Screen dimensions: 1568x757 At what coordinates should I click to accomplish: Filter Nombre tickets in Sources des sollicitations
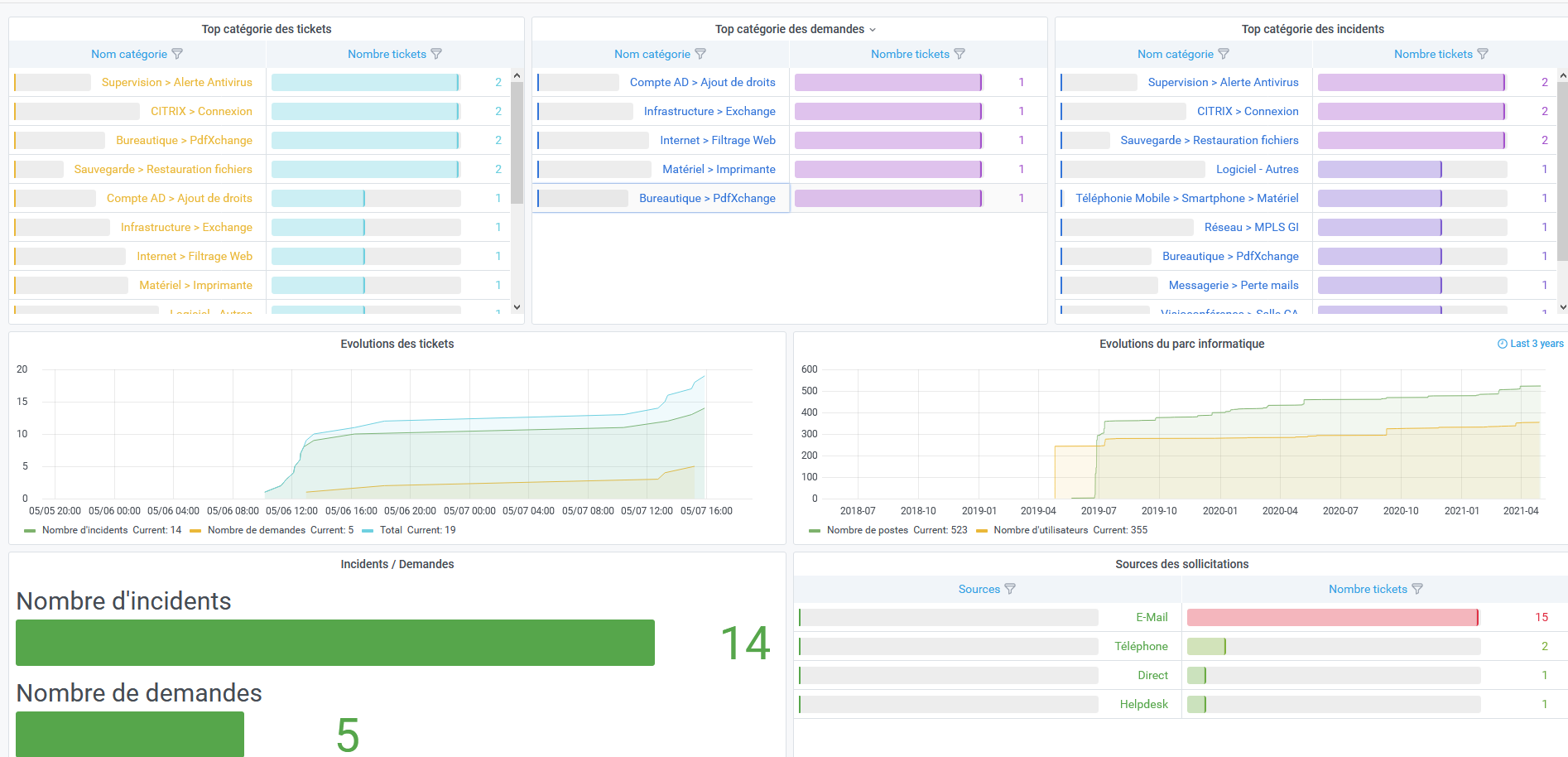pos(1417,589)
